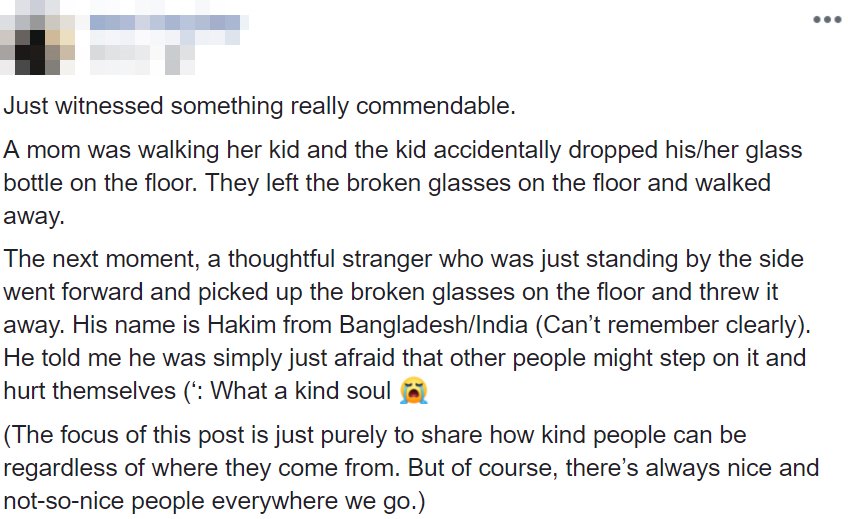Click the paragraph starting "The next moment"

coord(400,324)
